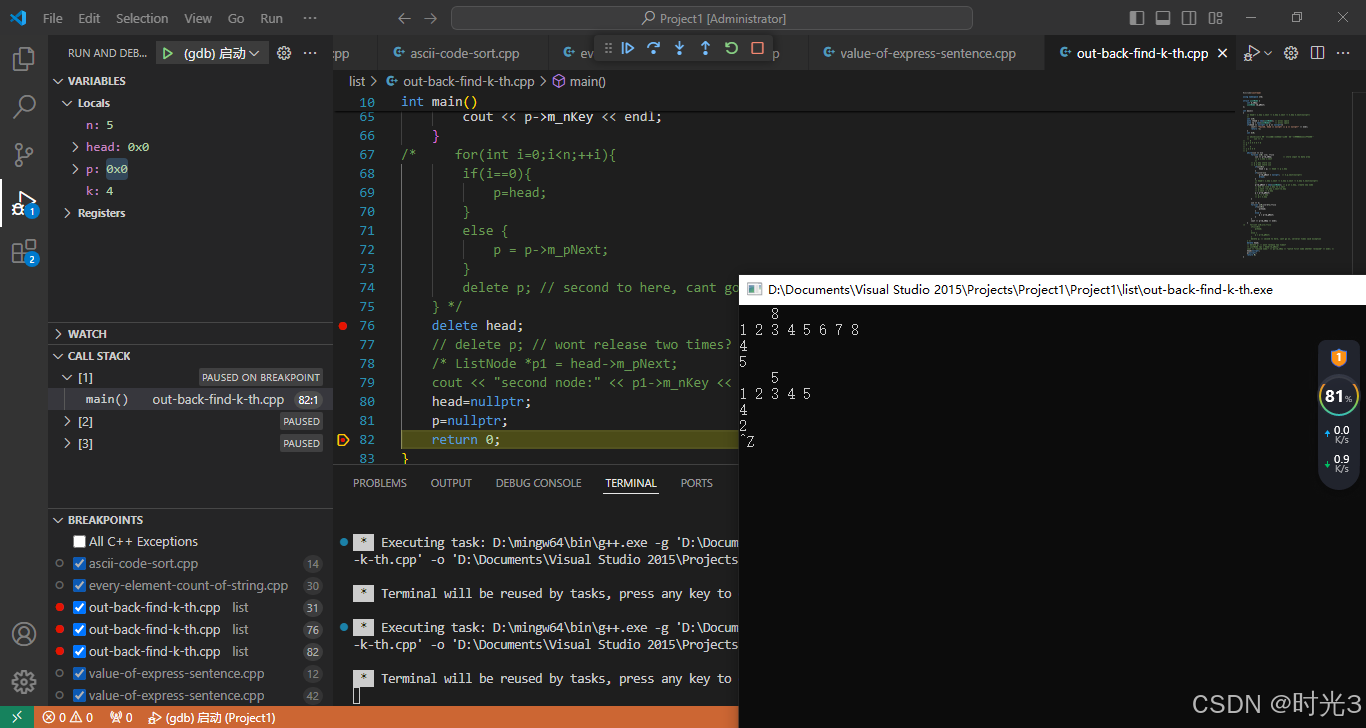Open the File menu
The height and width of the screenshot is (728, 1366).
[x=52, y=18]
